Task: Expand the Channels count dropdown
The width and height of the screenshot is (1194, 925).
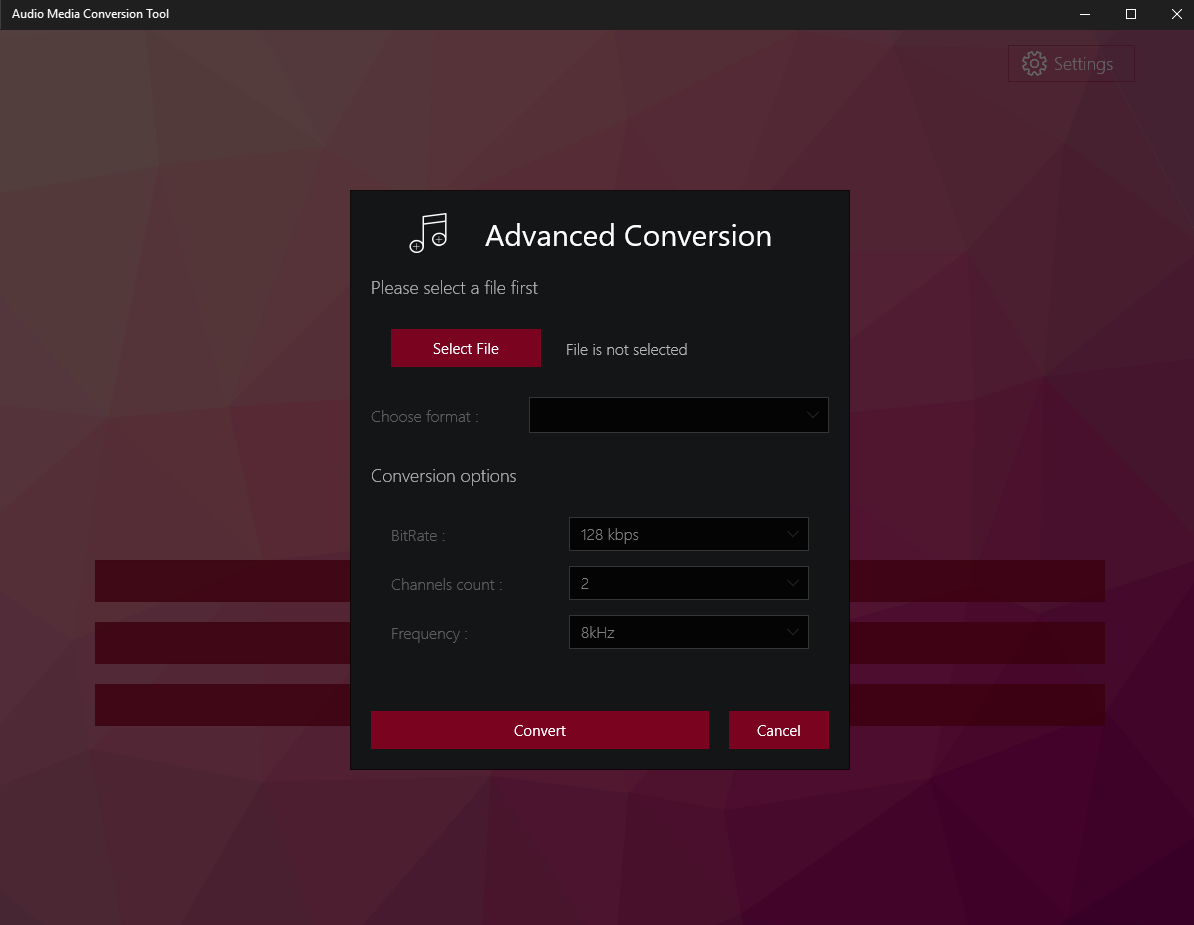Action: click(688, 583)
